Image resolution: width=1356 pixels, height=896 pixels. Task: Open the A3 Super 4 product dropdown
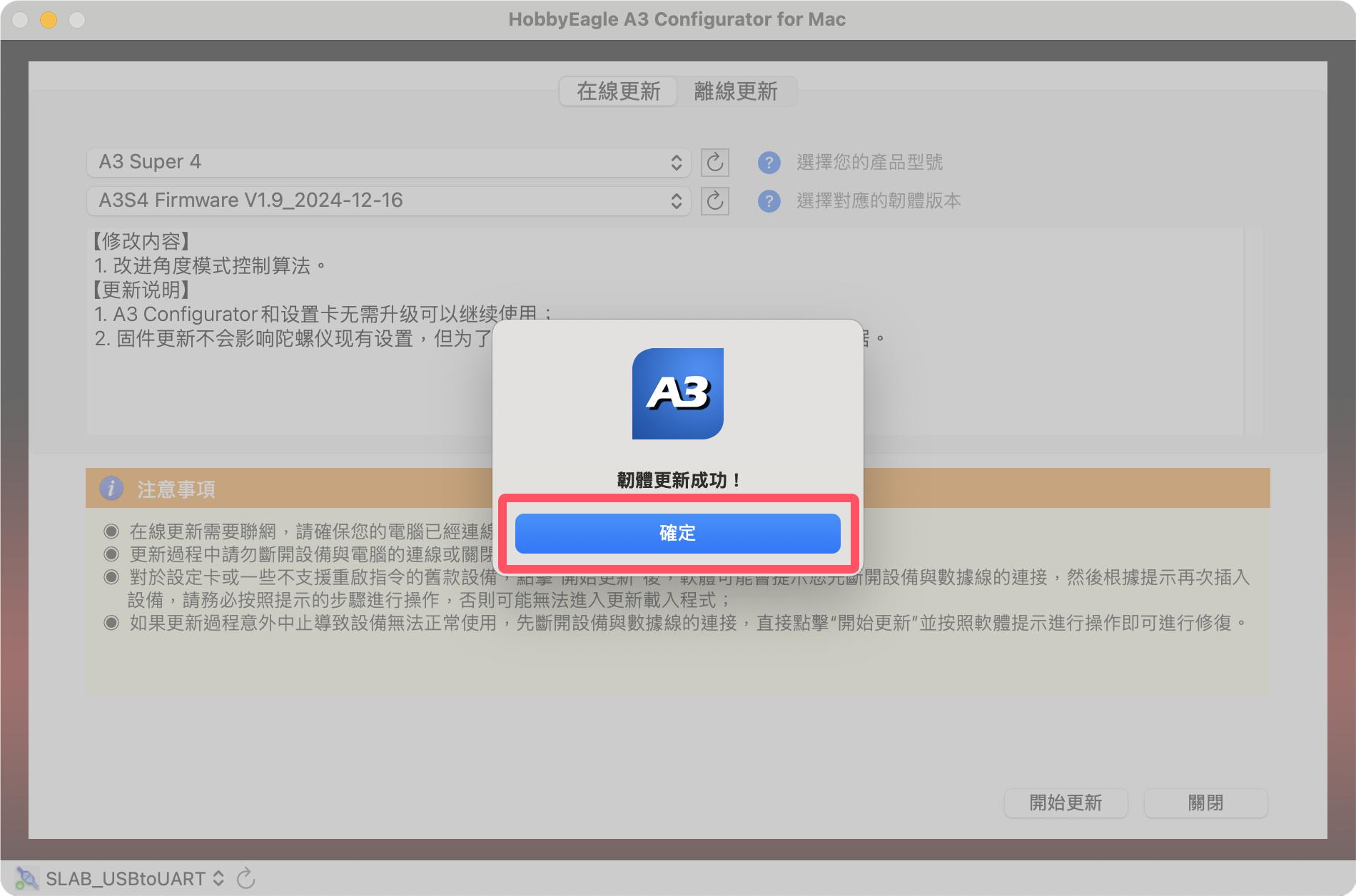coord(388,163)
